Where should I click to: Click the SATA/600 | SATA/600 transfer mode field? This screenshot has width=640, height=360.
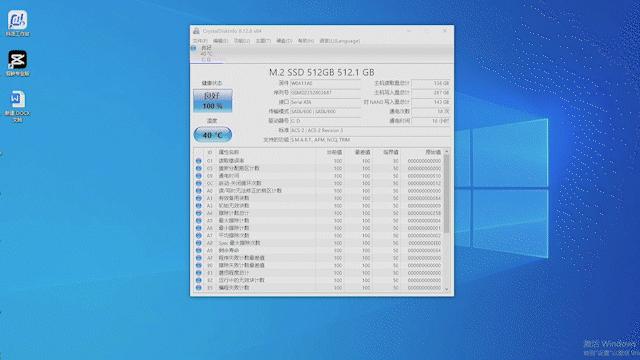[325, 111]
